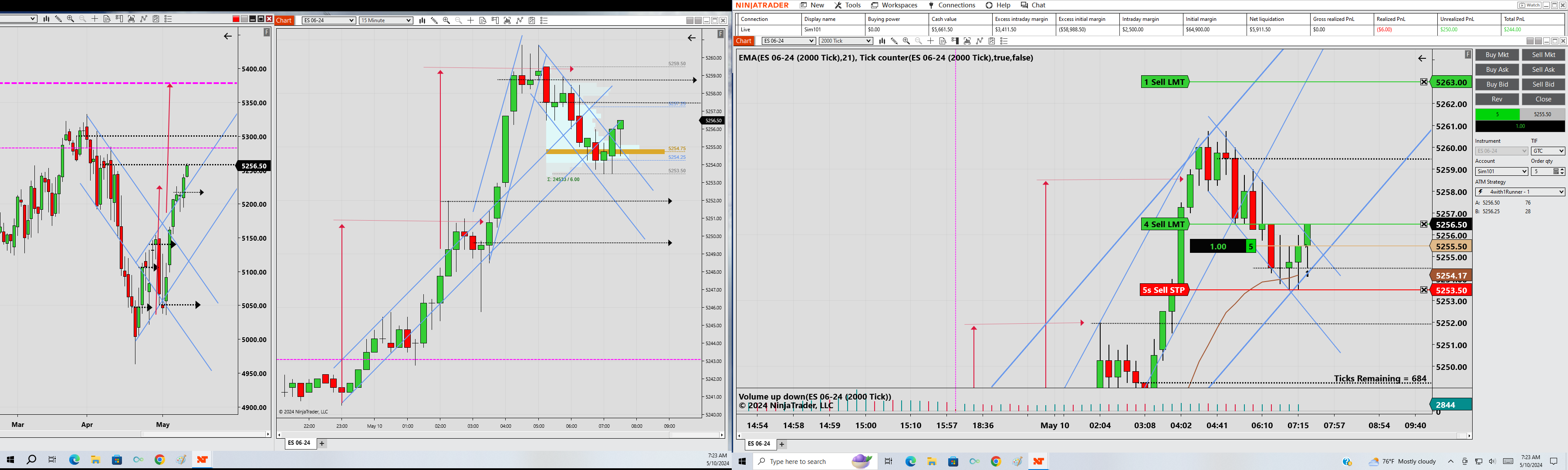Open the Help menu

(x=998, y=5)
